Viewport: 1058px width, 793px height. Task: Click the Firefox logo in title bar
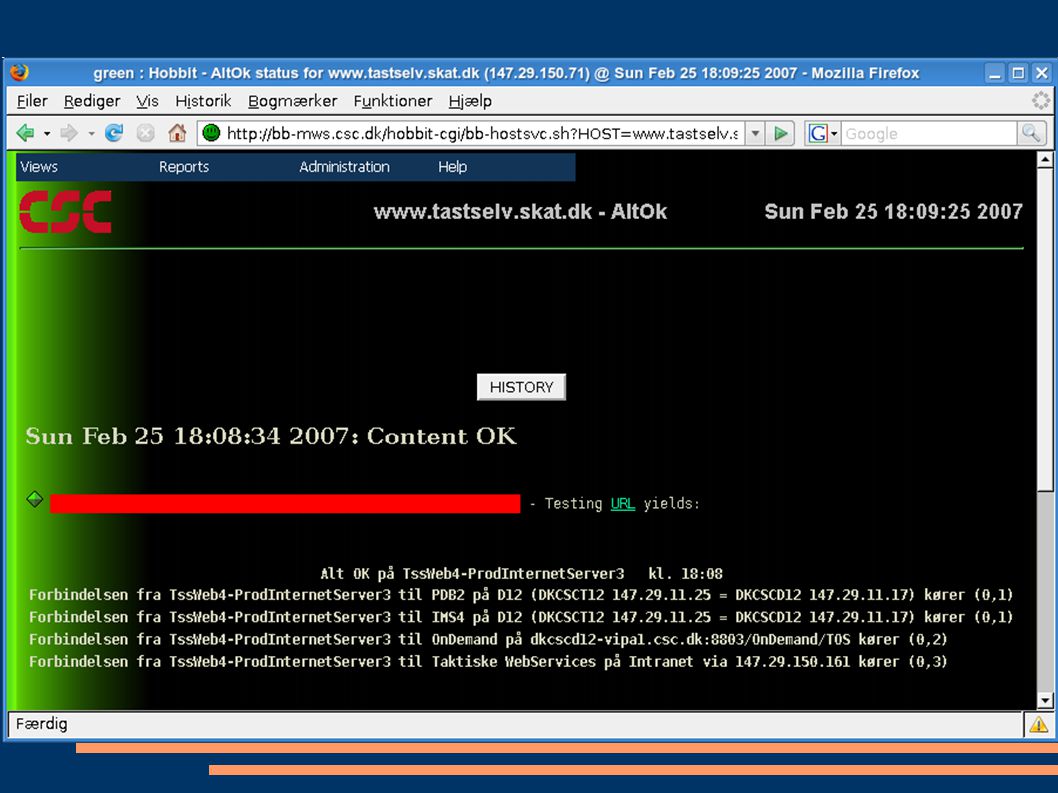[x=20, y=72]
